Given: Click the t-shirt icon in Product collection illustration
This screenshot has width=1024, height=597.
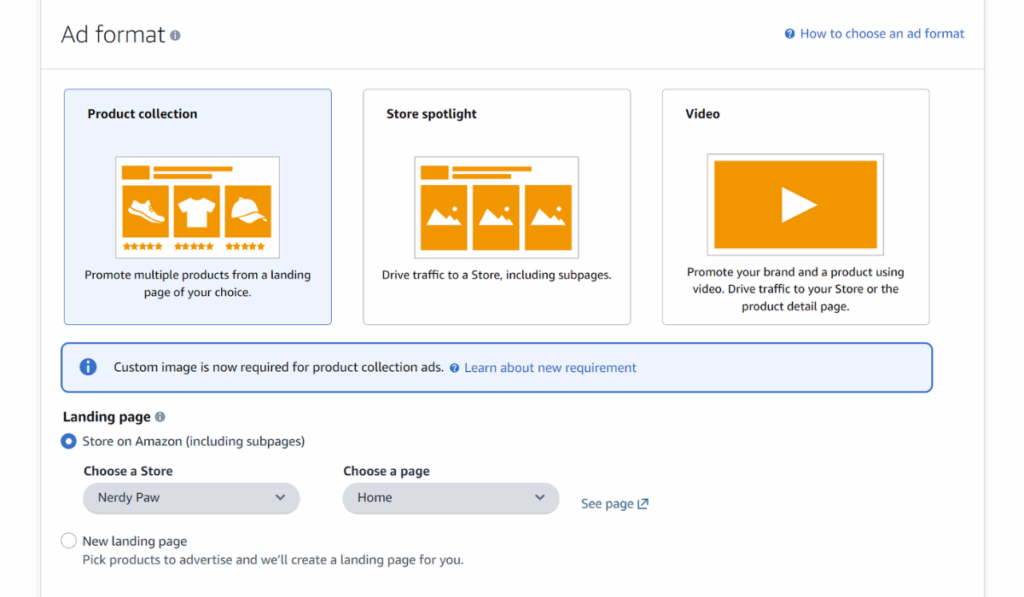Looking at the screenshot, I should pos(196,210).
